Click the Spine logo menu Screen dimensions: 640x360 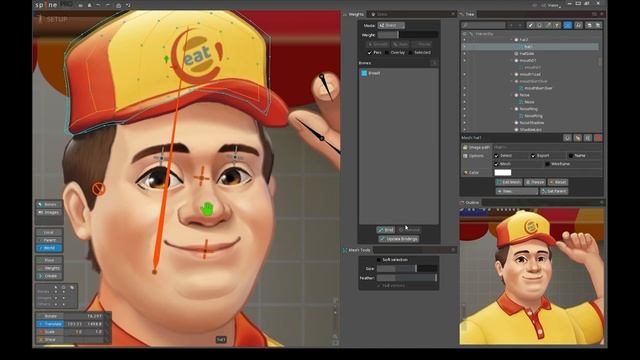point(46,5)
